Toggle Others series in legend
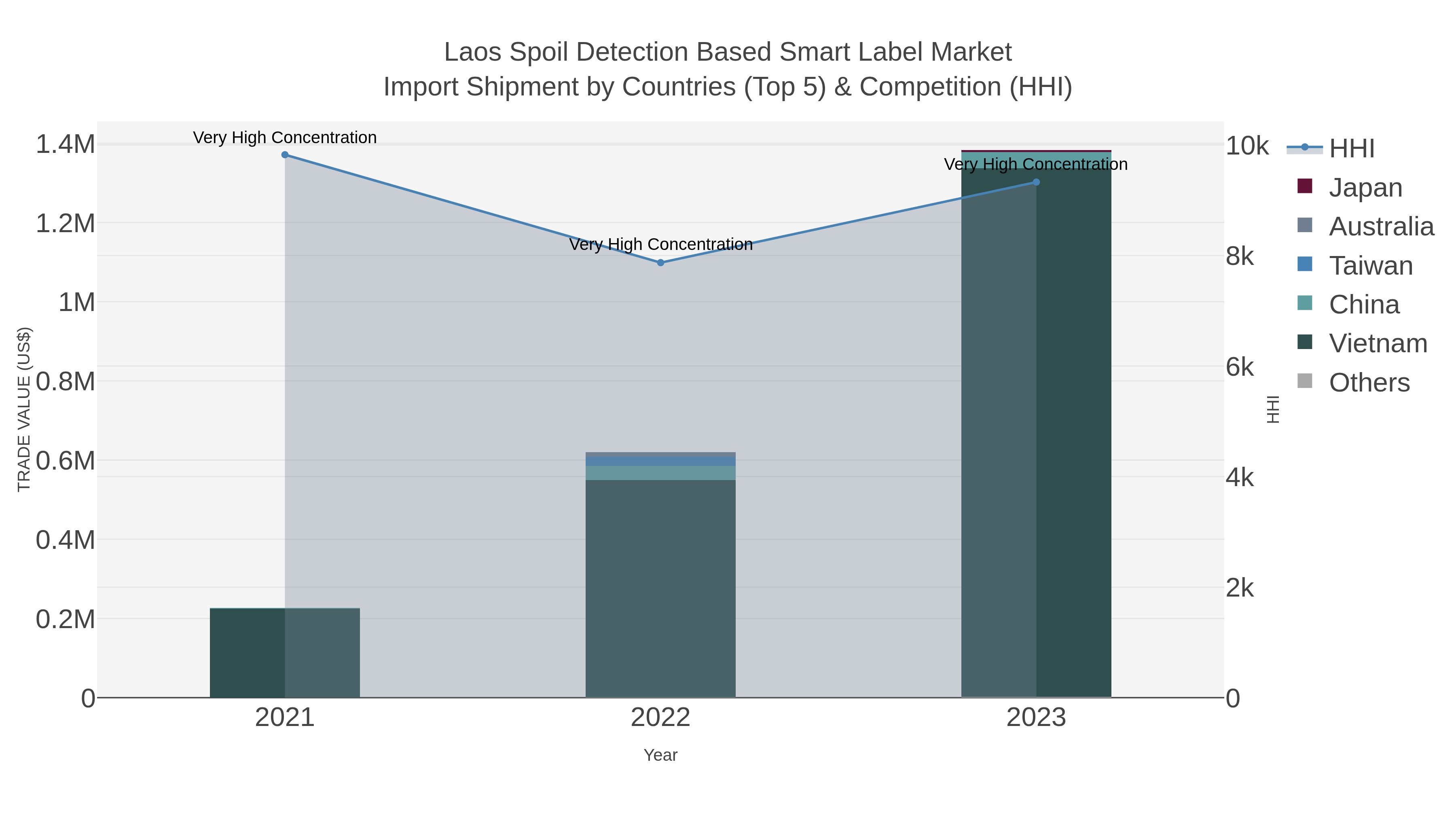 1353,382
